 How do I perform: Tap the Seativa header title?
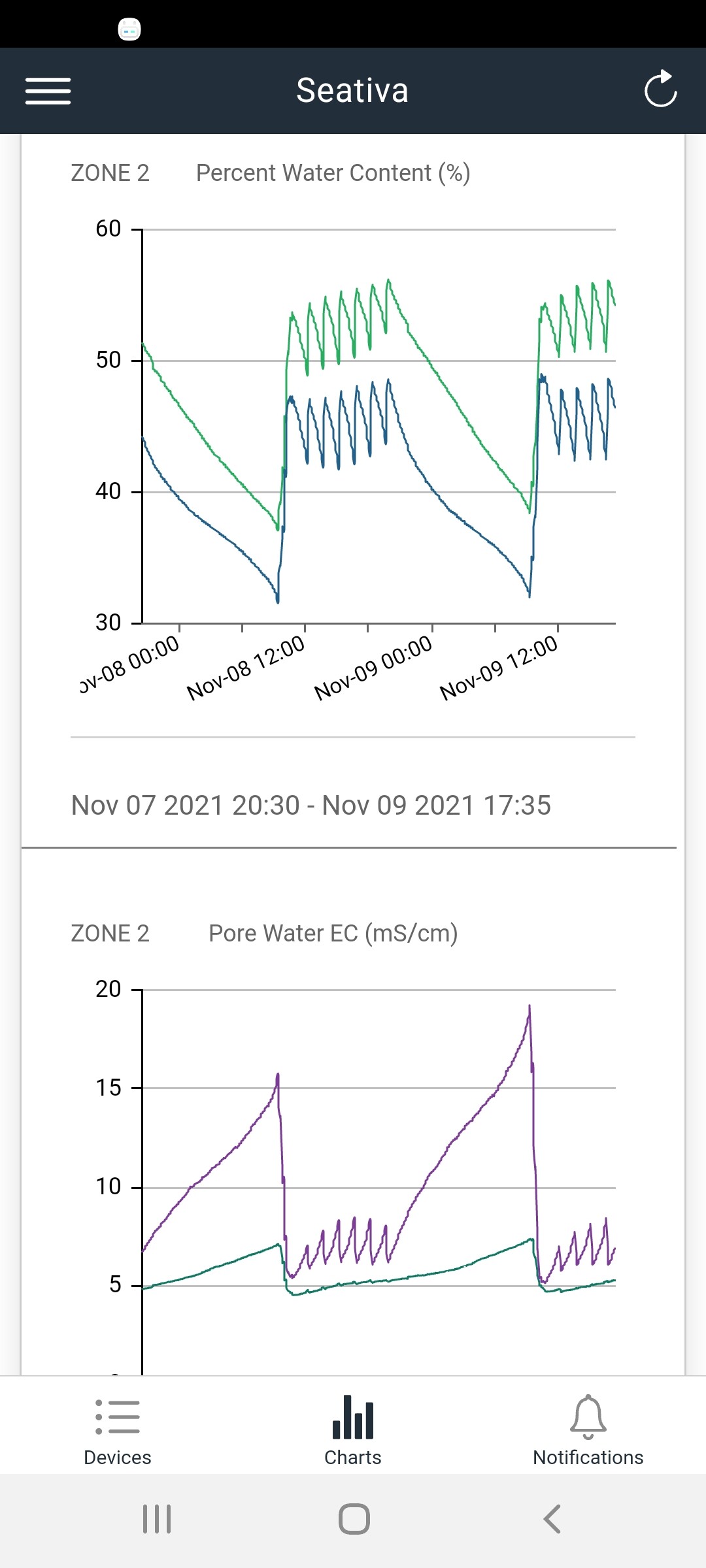coord(352,90)
